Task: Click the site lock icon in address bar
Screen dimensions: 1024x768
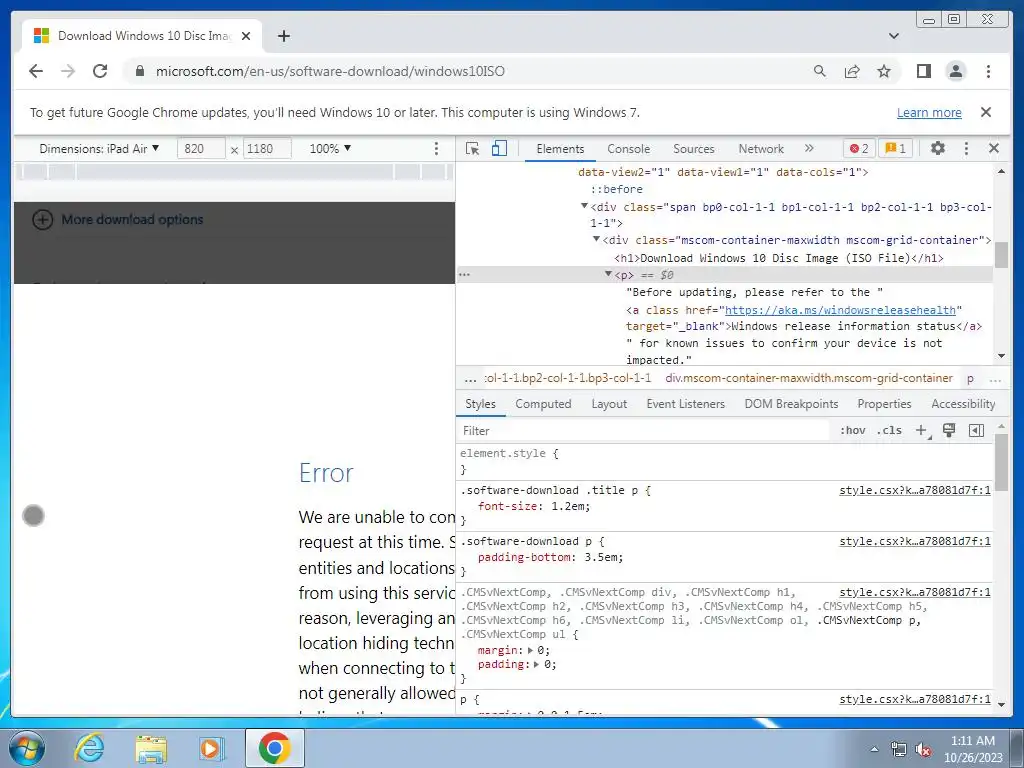Action: click(x=140, y=71)
